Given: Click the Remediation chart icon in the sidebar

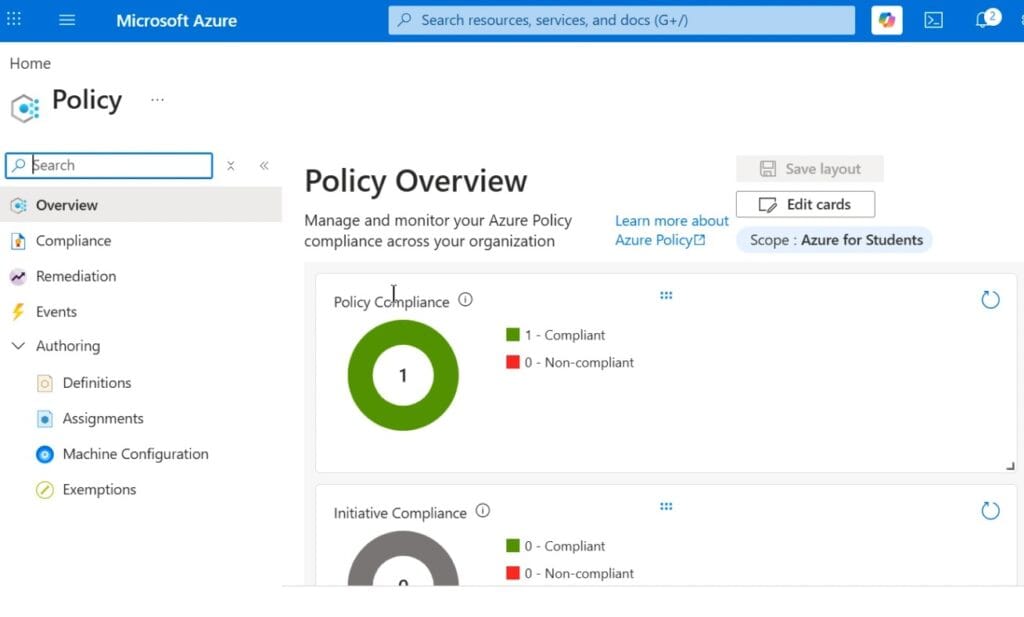Looking at the screenshot, I should coord(18,277).
